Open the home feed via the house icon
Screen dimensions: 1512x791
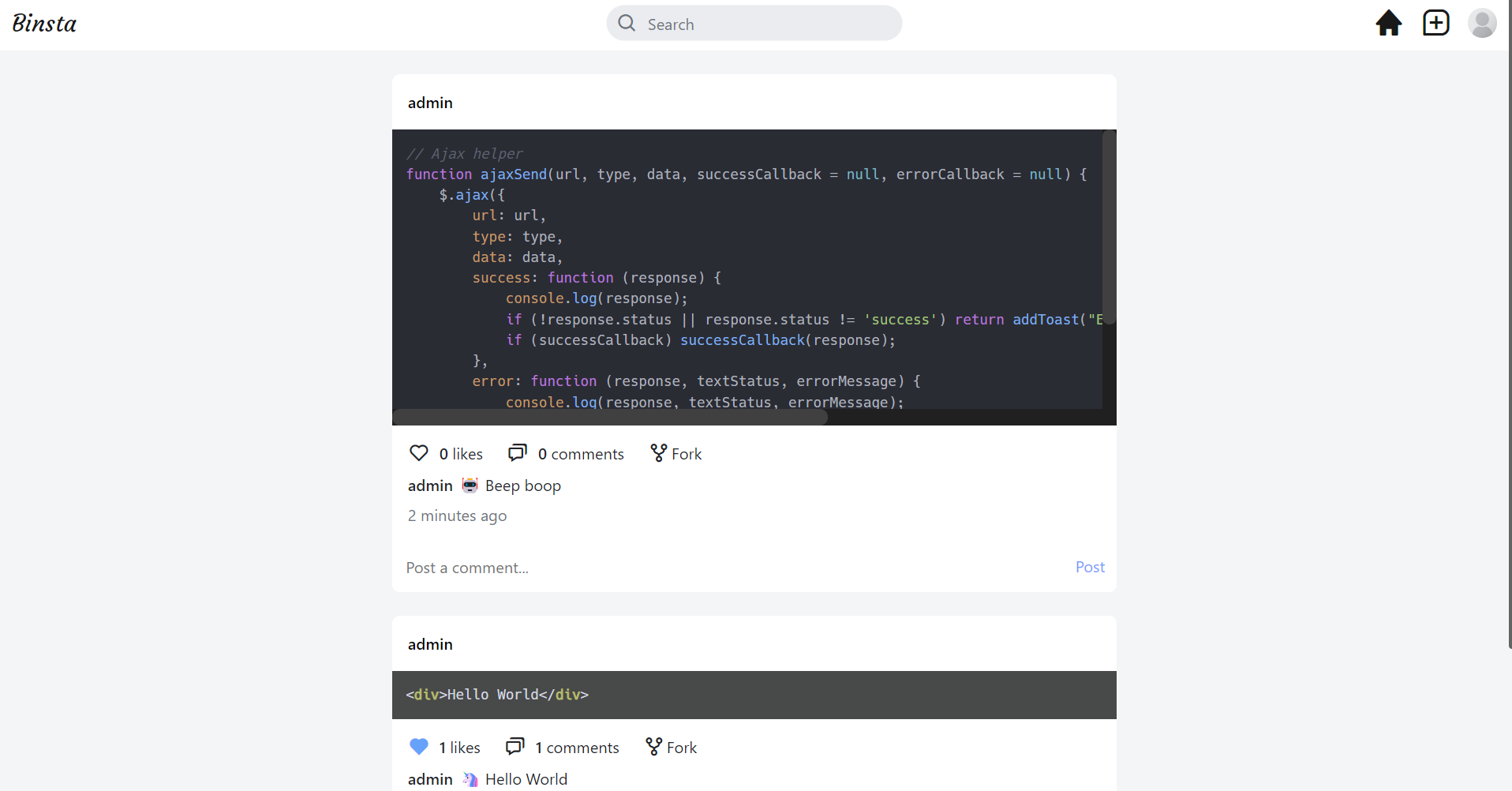click(x=1389, y=23)
